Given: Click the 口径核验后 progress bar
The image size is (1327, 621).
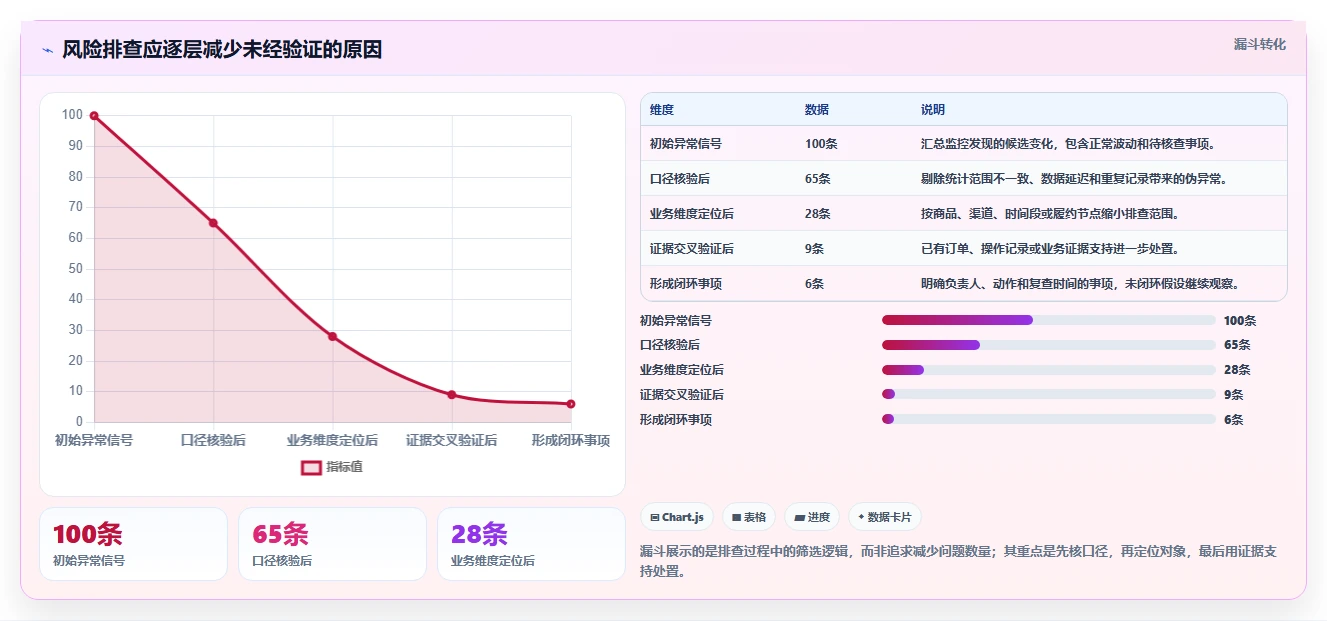Looking at the screenshot, I should [x=1049, y=345].
